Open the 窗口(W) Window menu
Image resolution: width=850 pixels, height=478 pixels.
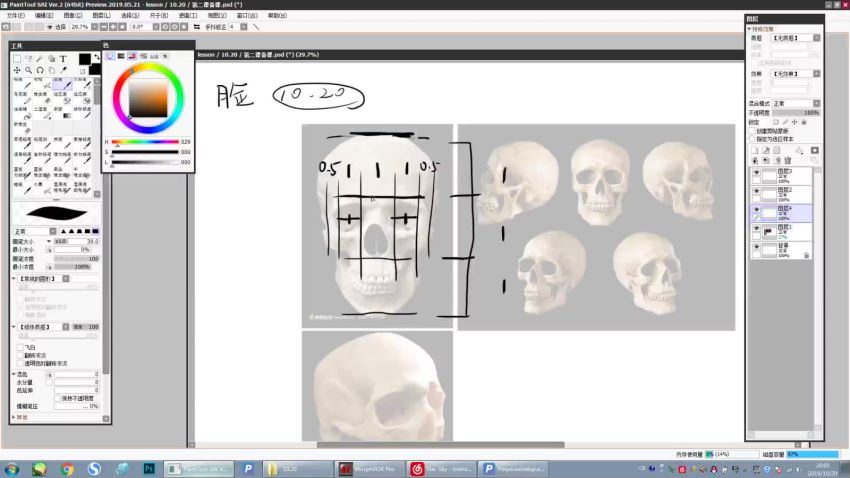click(247, 16)
